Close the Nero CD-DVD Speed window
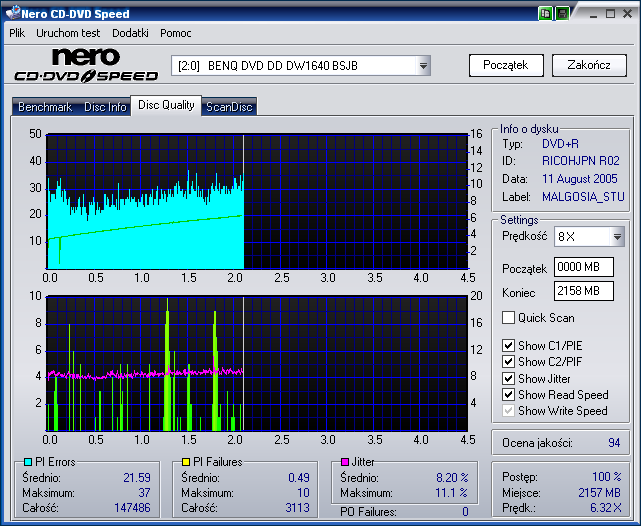 (x=628, y=14)
